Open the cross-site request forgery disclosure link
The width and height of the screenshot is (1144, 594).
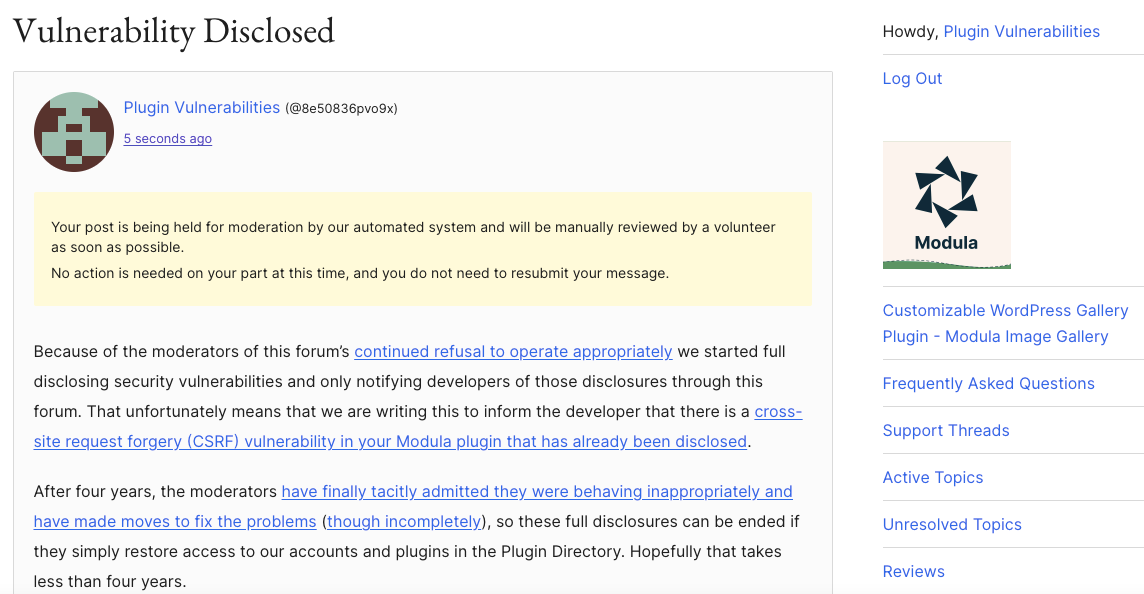click(x=418, y=427)
